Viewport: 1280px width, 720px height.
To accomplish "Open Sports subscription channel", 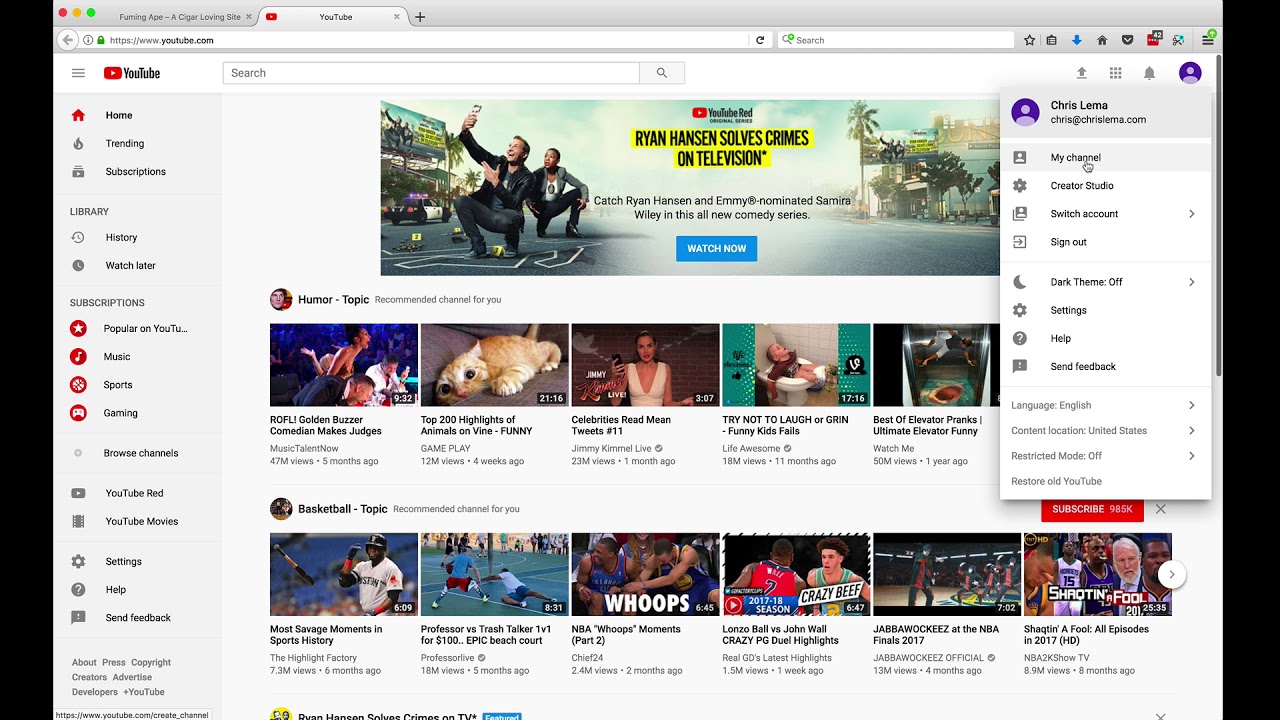I will 138,384.
